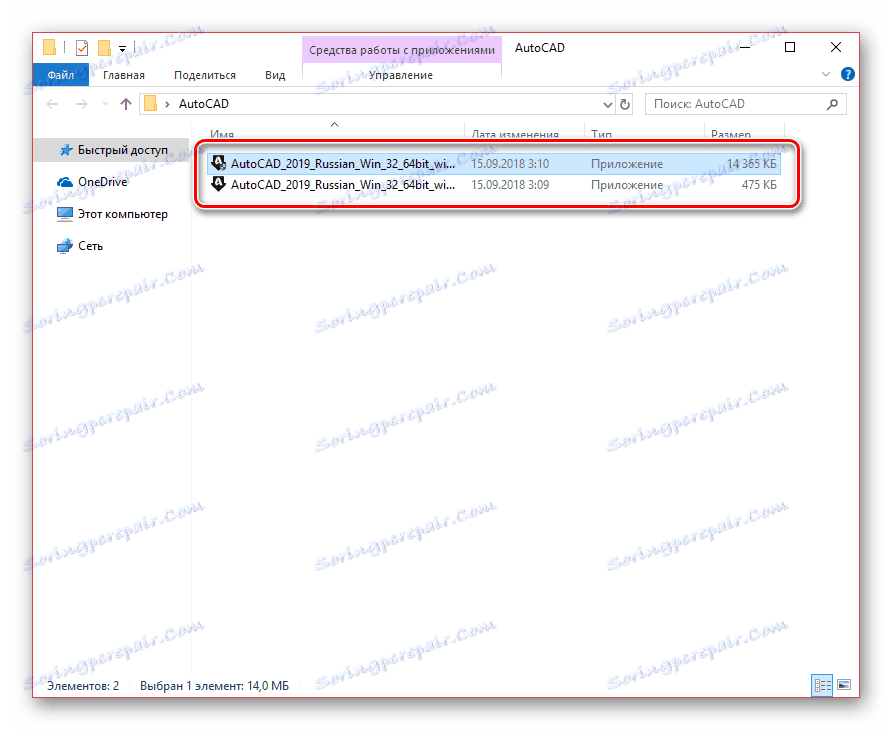Open the Файл tab

coord(60,75)
